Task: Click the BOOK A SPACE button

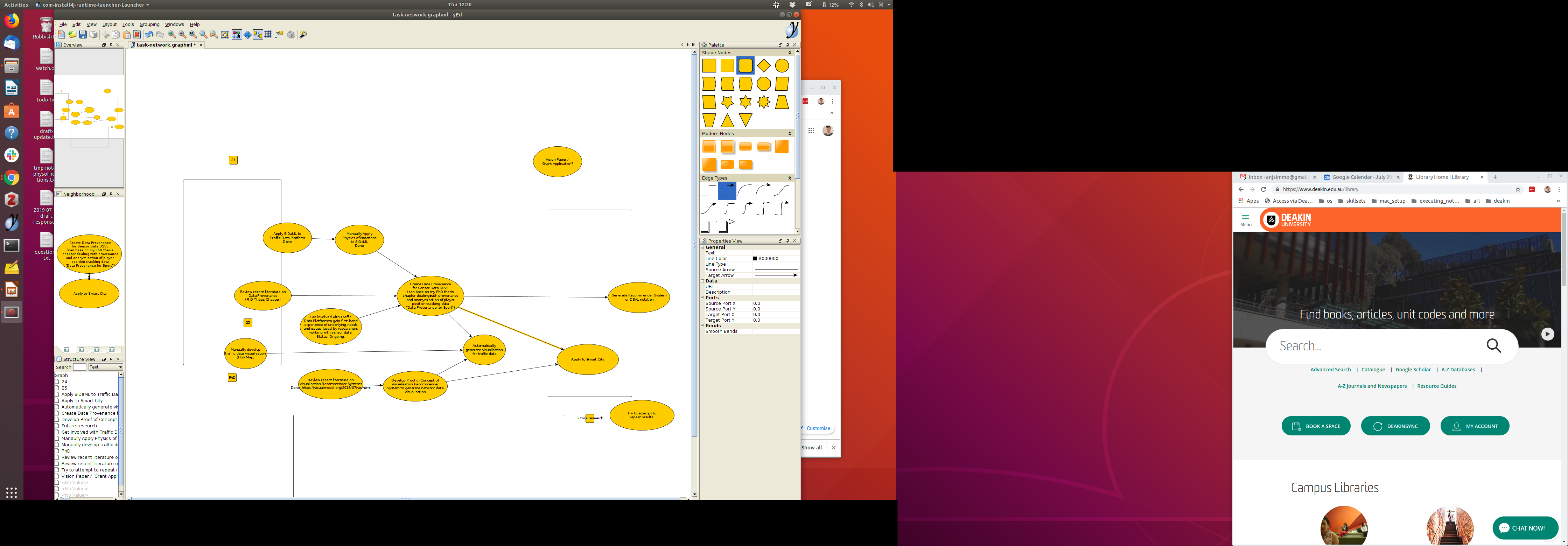Action: click(x=1315, y=426)
